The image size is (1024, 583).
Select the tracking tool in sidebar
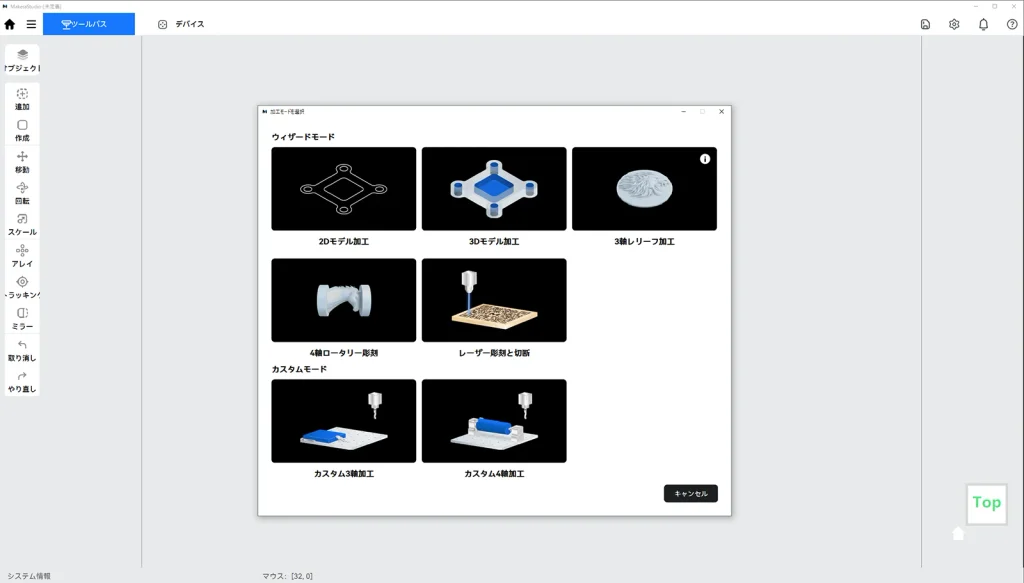point(22,287)
